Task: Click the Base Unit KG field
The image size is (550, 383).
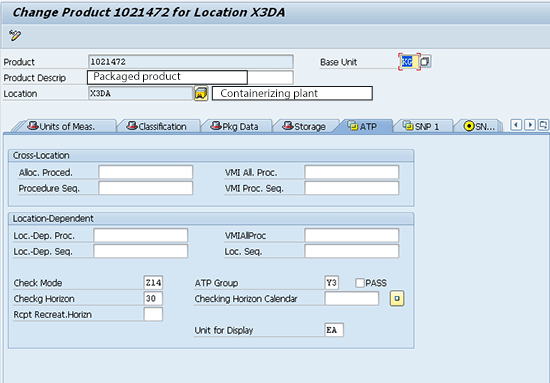Action: click(409, 62)
